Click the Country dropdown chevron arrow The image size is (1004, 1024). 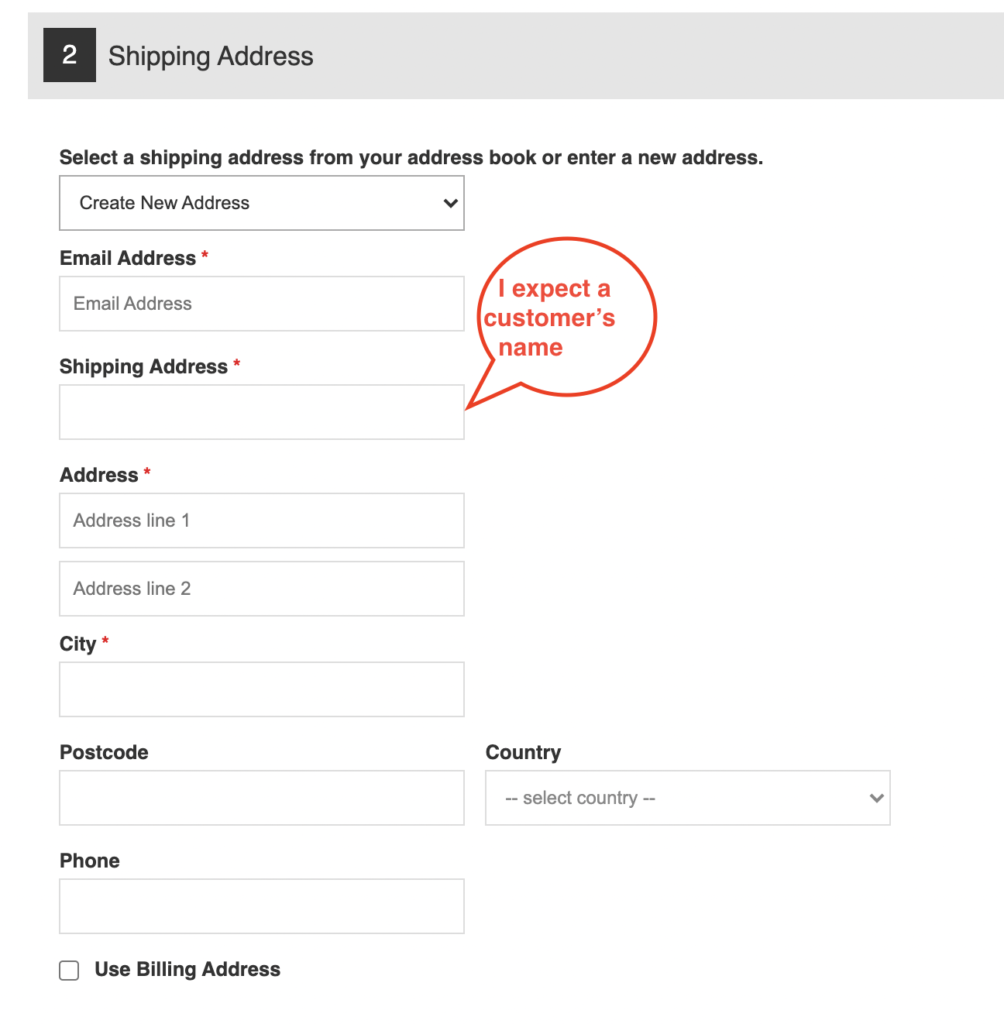click(877, 798)
